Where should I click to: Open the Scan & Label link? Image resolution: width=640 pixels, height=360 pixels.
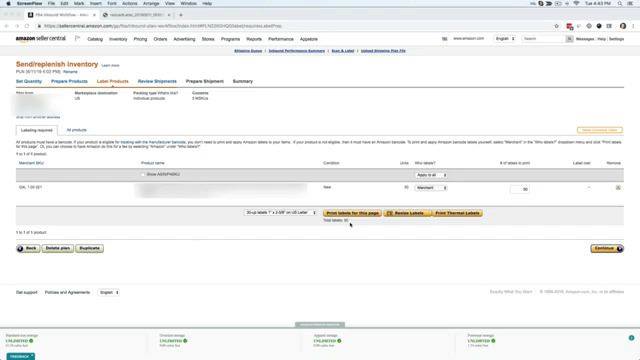coord(342,51)
